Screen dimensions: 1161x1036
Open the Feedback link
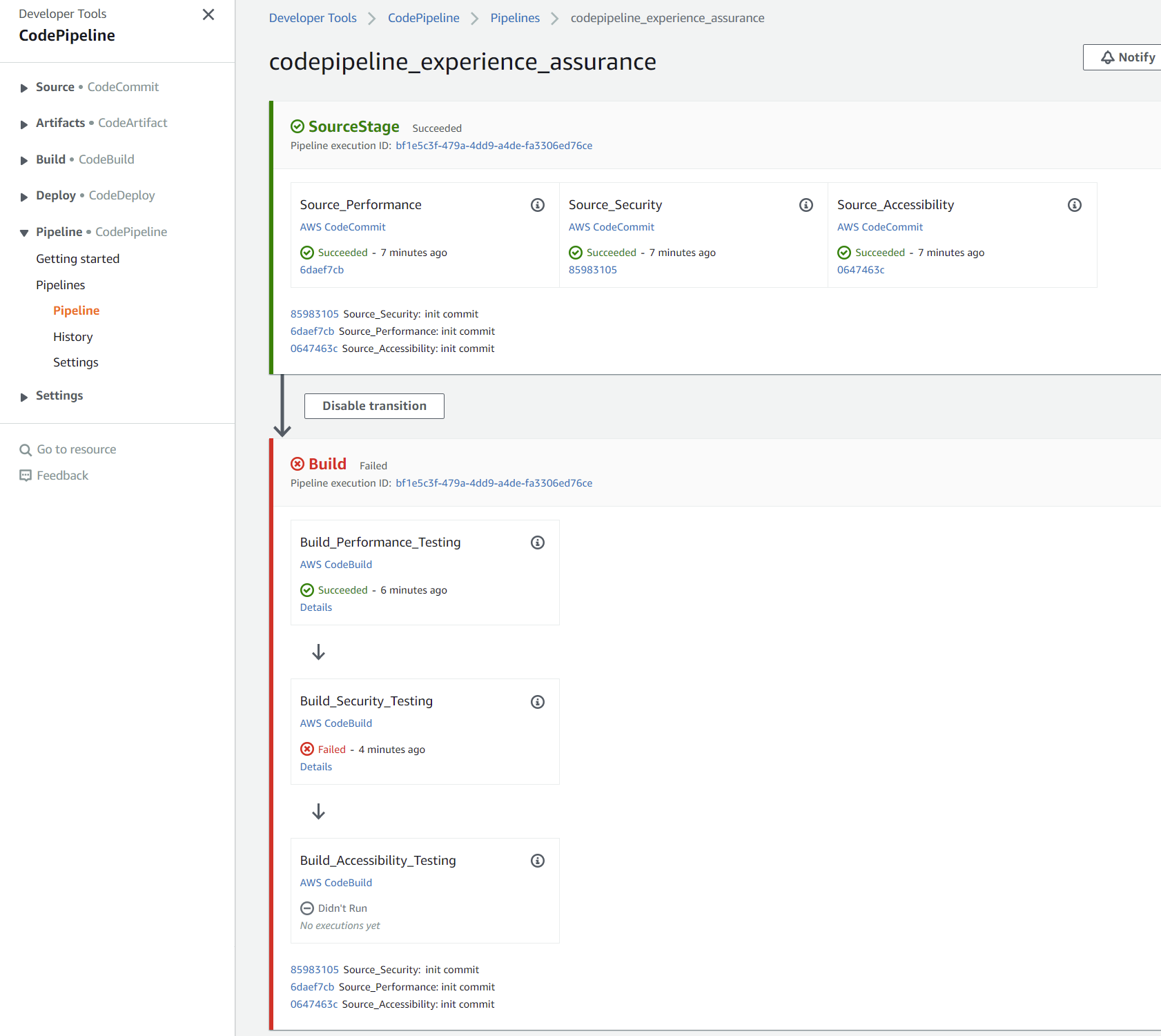63,476
